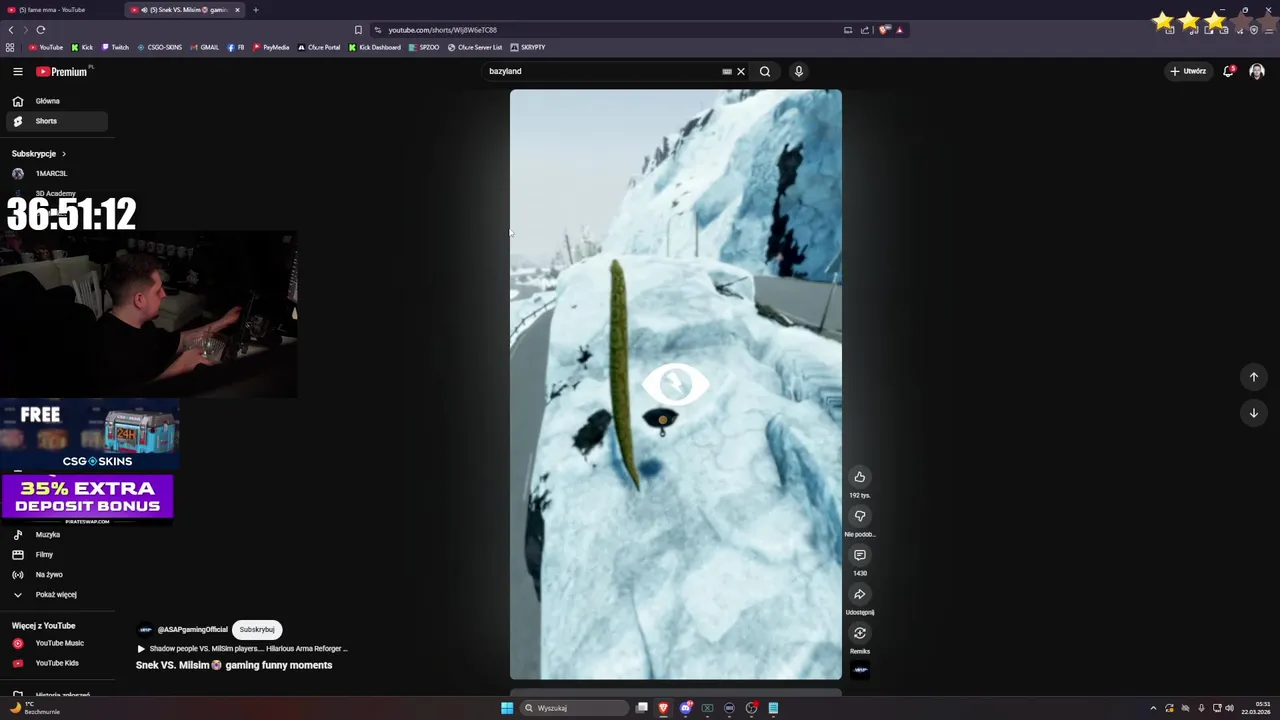The height and width of the screenshot is (720, 1280).
Task: Clear the search query with X
Action: tap(741, 72)
